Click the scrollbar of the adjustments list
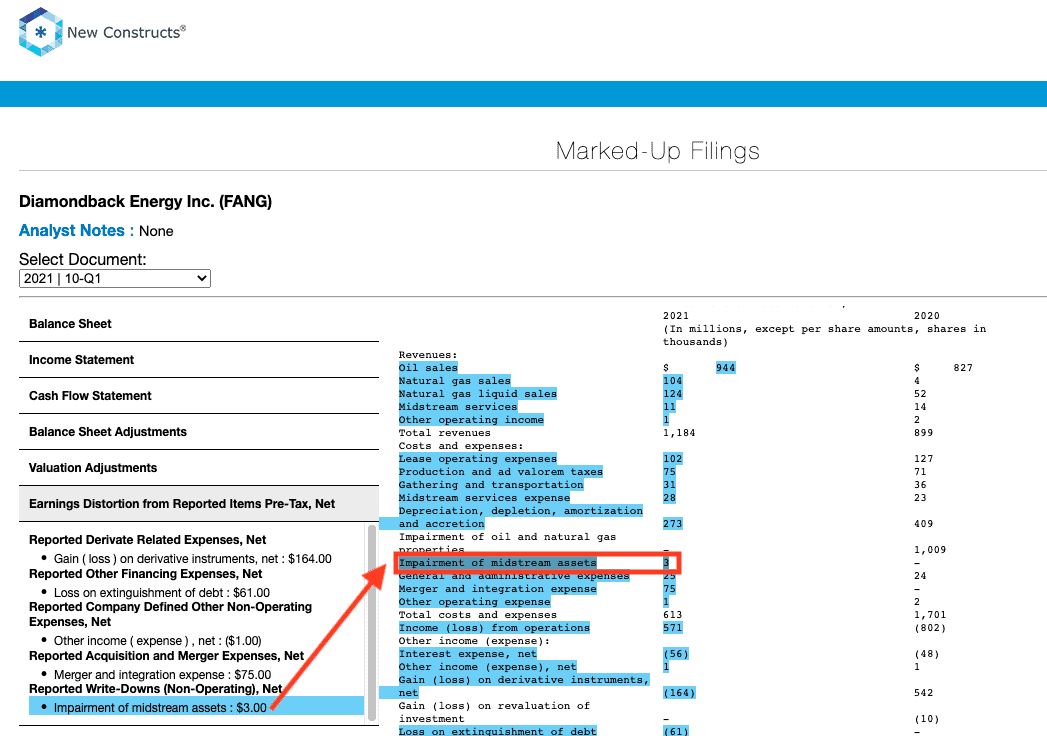Image resolution: width=1047 pixels, height=736 pixels. 372,622
